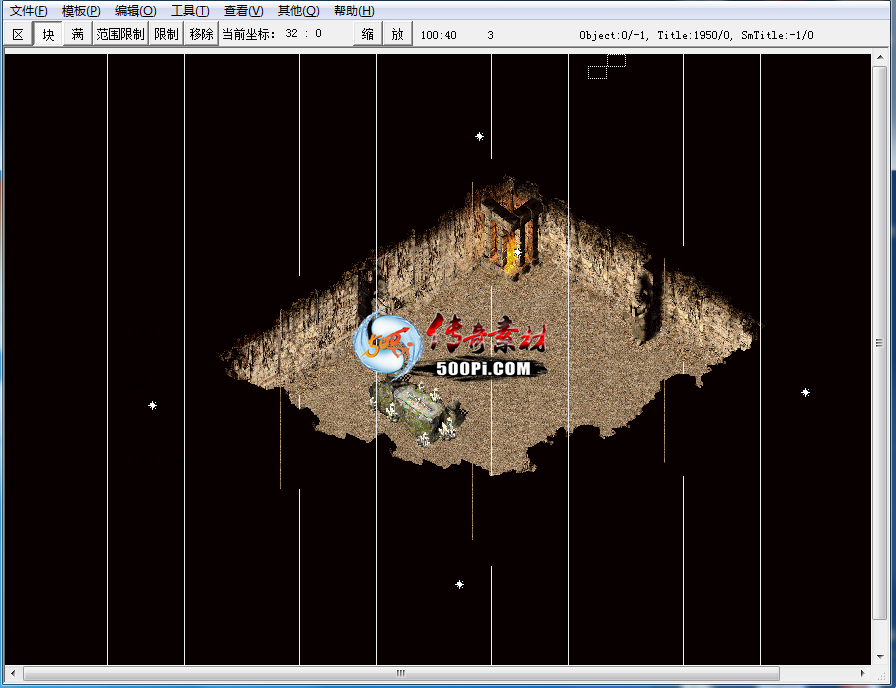Click the mossy stone tomb object
Image resolution: width=896 pixels, height=688 pixels.
(x=417, y=411)
